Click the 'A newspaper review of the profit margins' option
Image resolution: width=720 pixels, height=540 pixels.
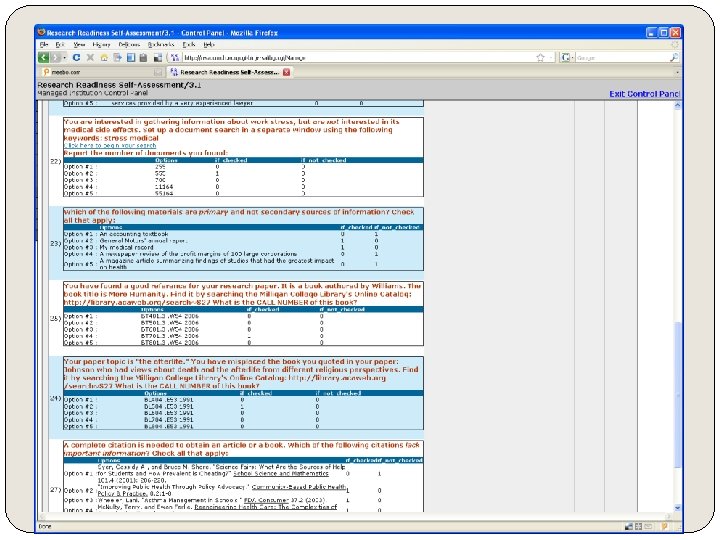[x=198, y=254]
